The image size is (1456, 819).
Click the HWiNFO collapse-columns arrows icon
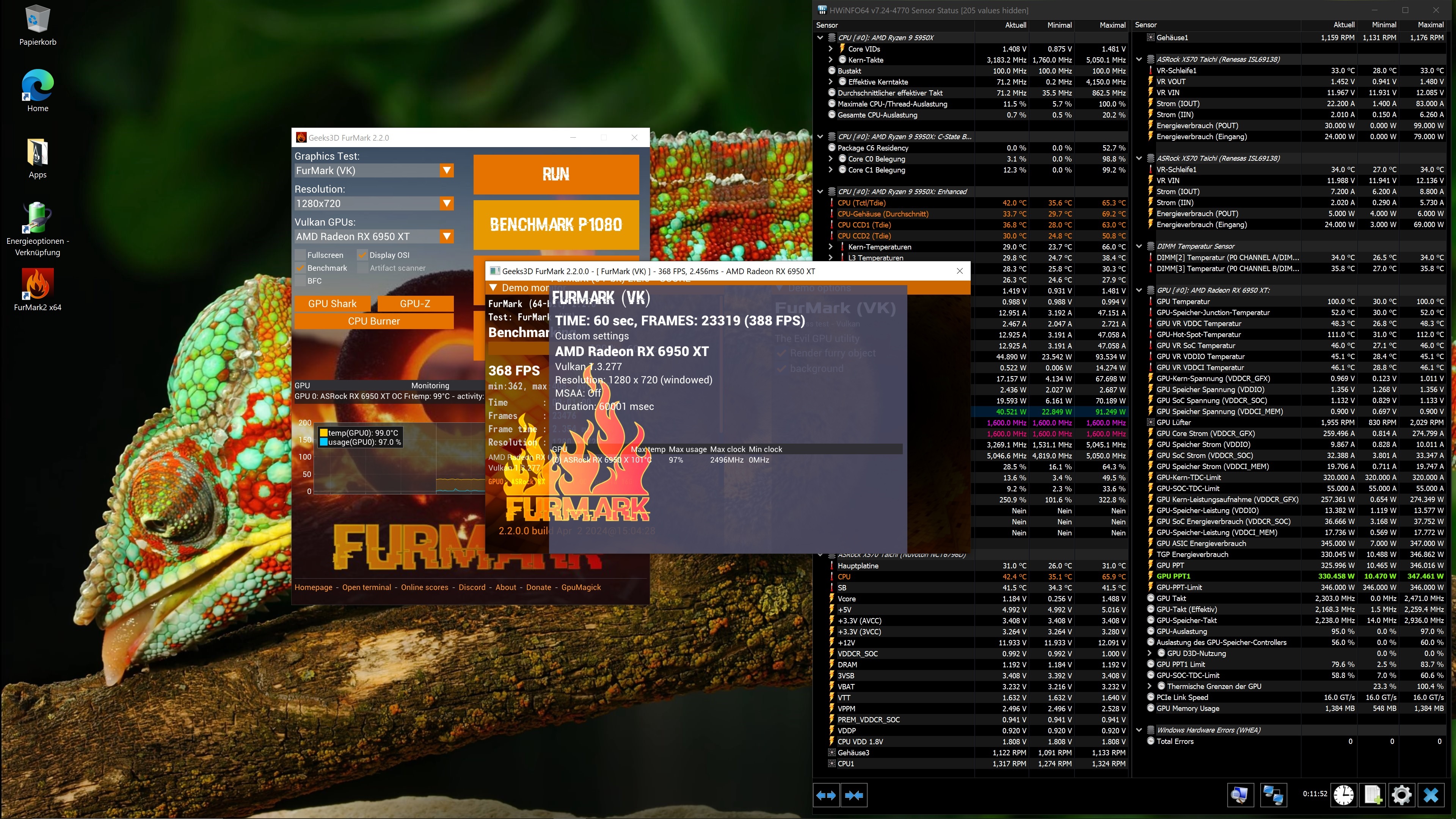click(854, 795)
